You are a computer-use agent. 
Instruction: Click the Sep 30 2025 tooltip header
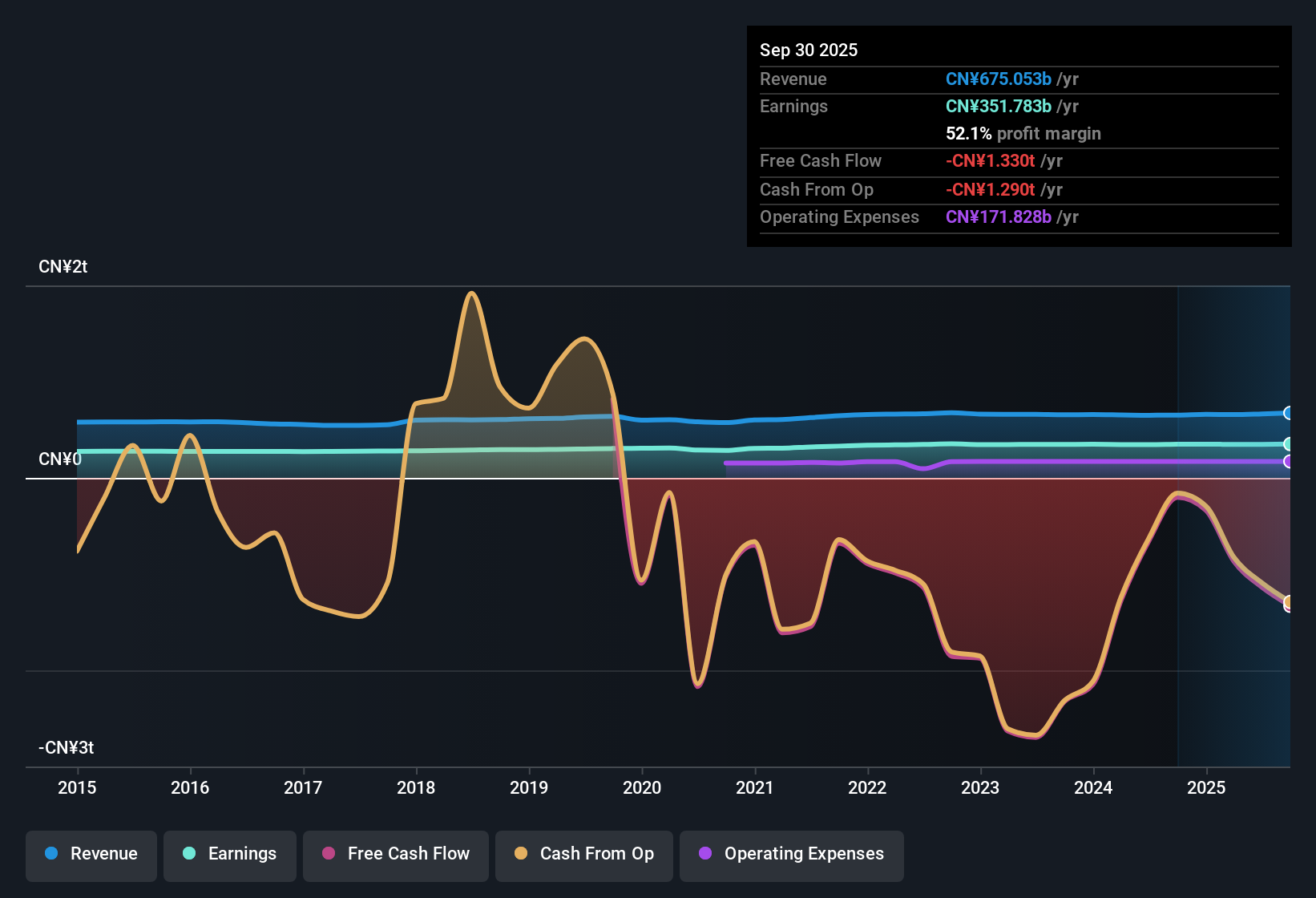point(809,50)
